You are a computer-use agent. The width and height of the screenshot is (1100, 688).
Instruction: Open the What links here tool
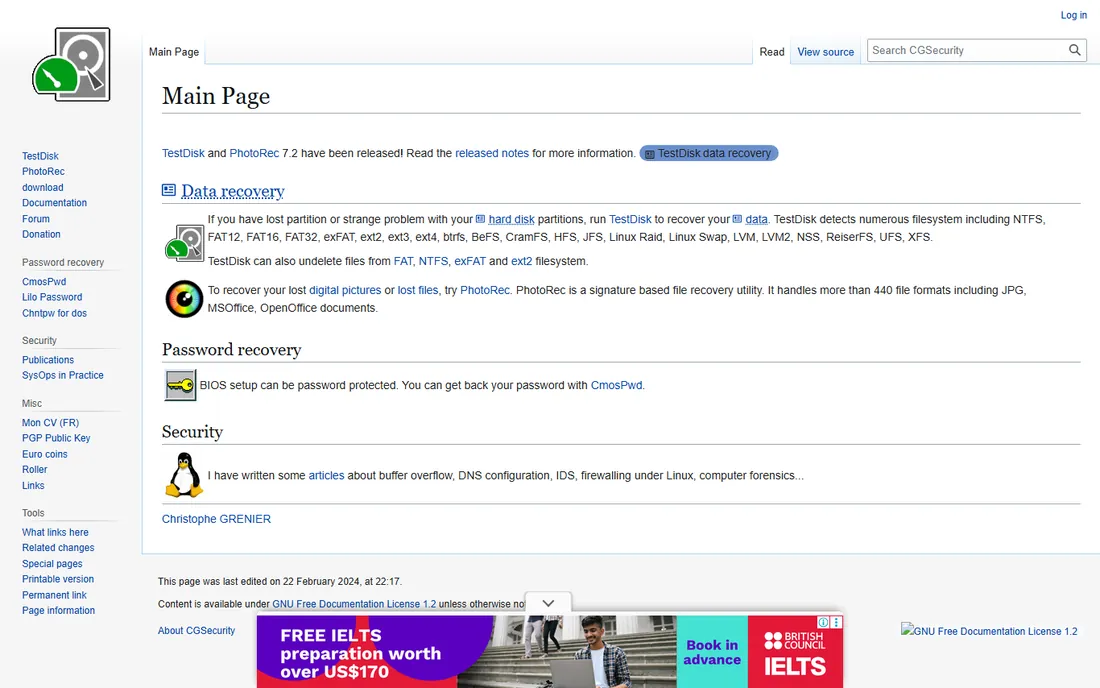55,532
